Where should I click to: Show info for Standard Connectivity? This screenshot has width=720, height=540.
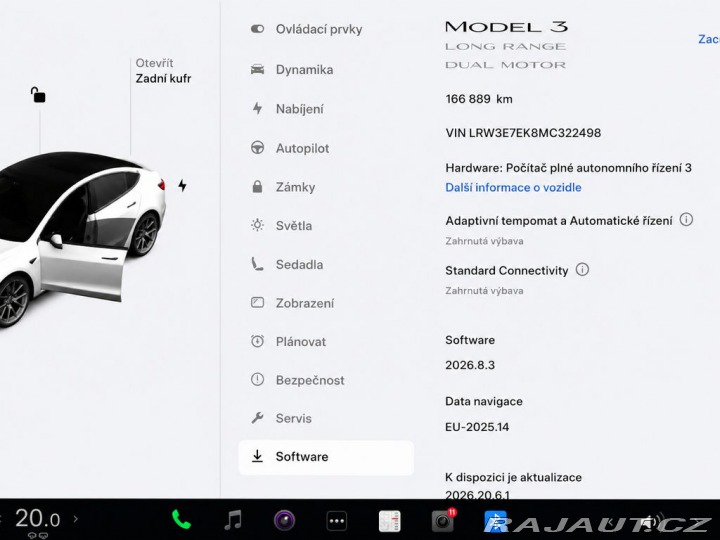[582, 270]
